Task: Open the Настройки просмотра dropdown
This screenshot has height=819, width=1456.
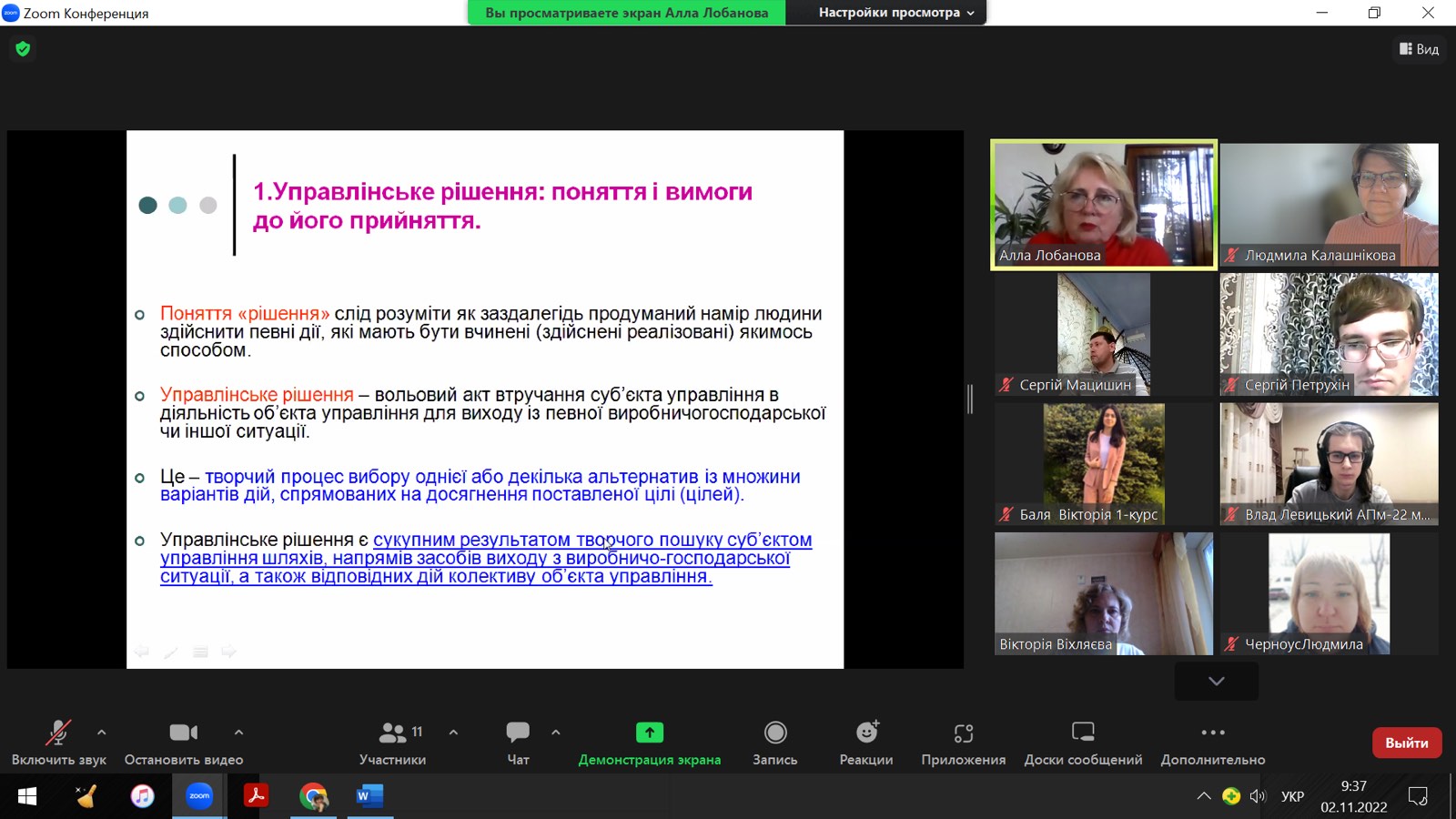Action: tap(895, 13)
